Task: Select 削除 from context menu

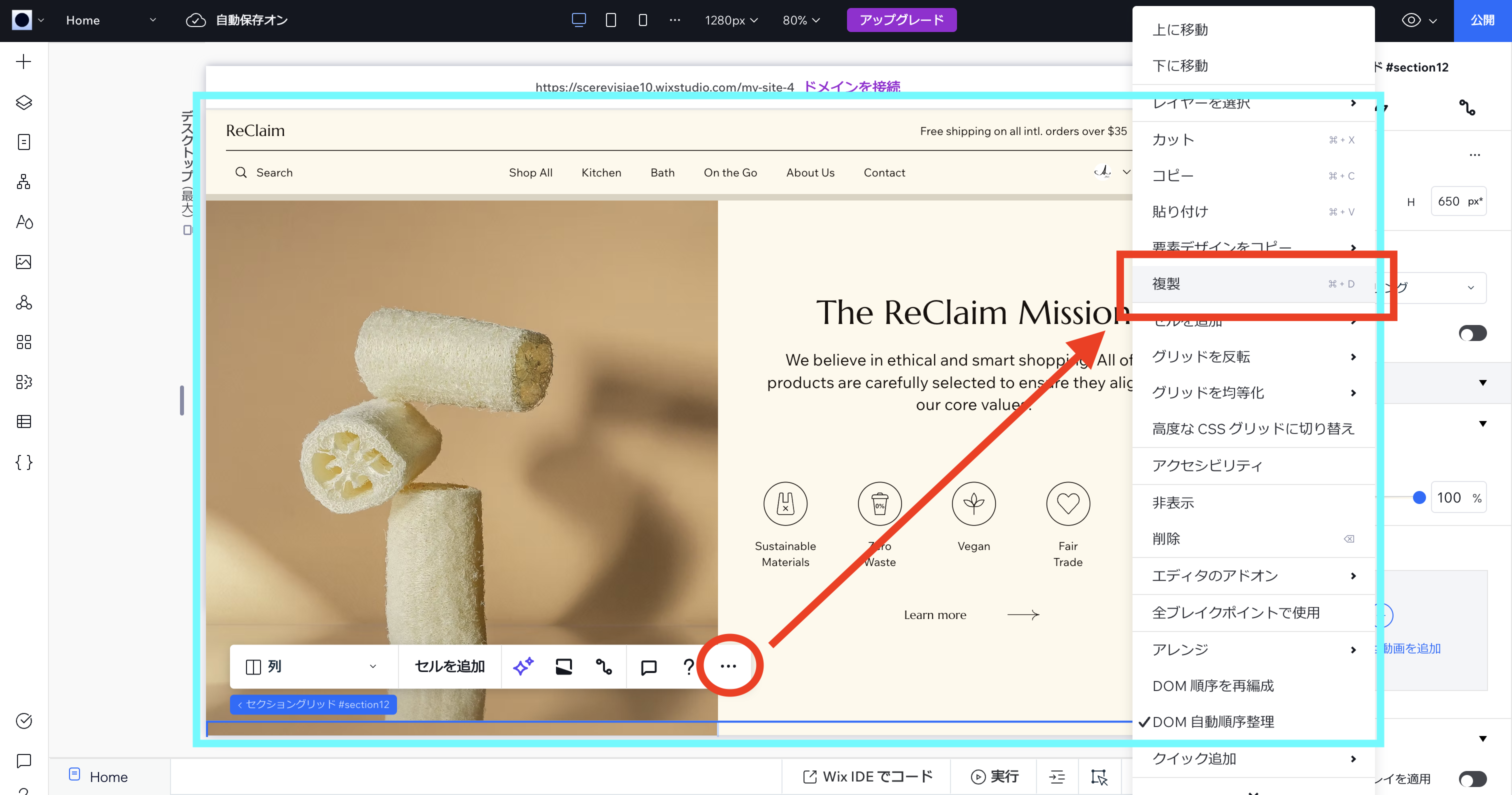Action: pos(1167,539)
